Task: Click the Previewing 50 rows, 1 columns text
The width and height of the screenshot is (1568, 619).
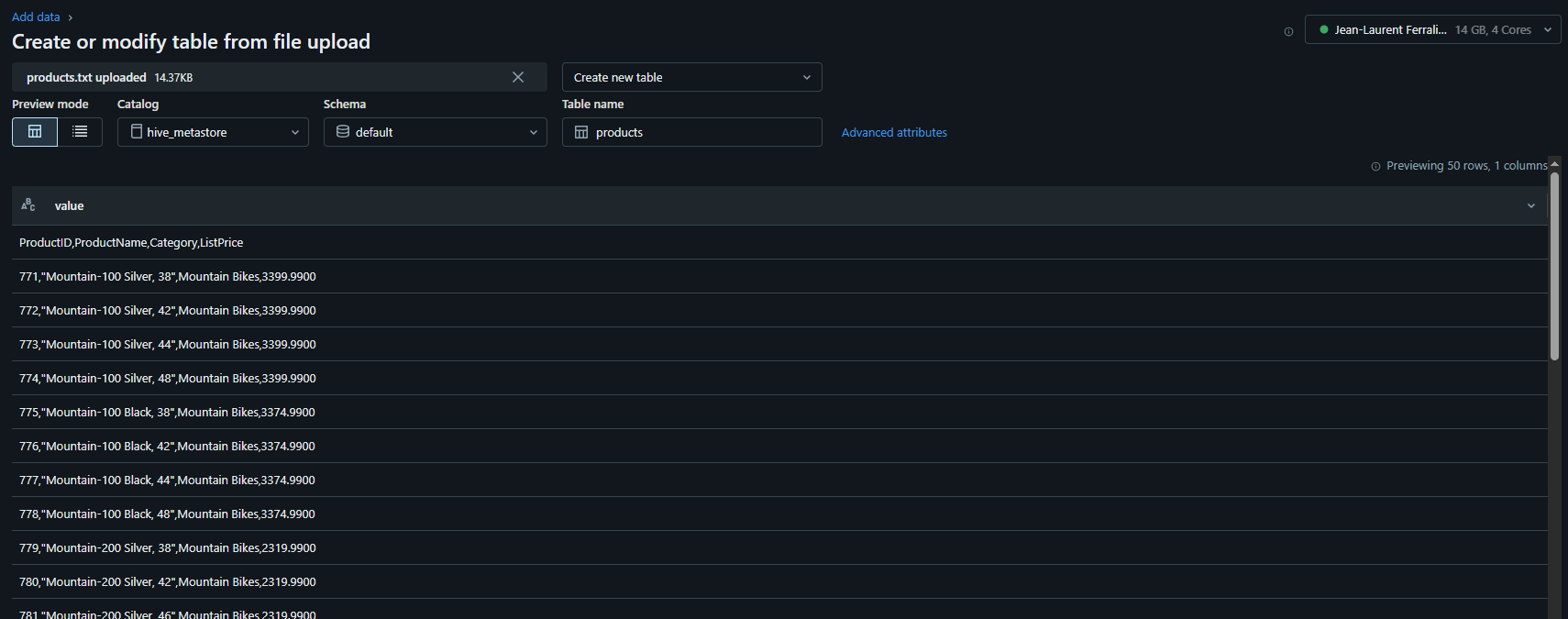Action: [1466, 166]
